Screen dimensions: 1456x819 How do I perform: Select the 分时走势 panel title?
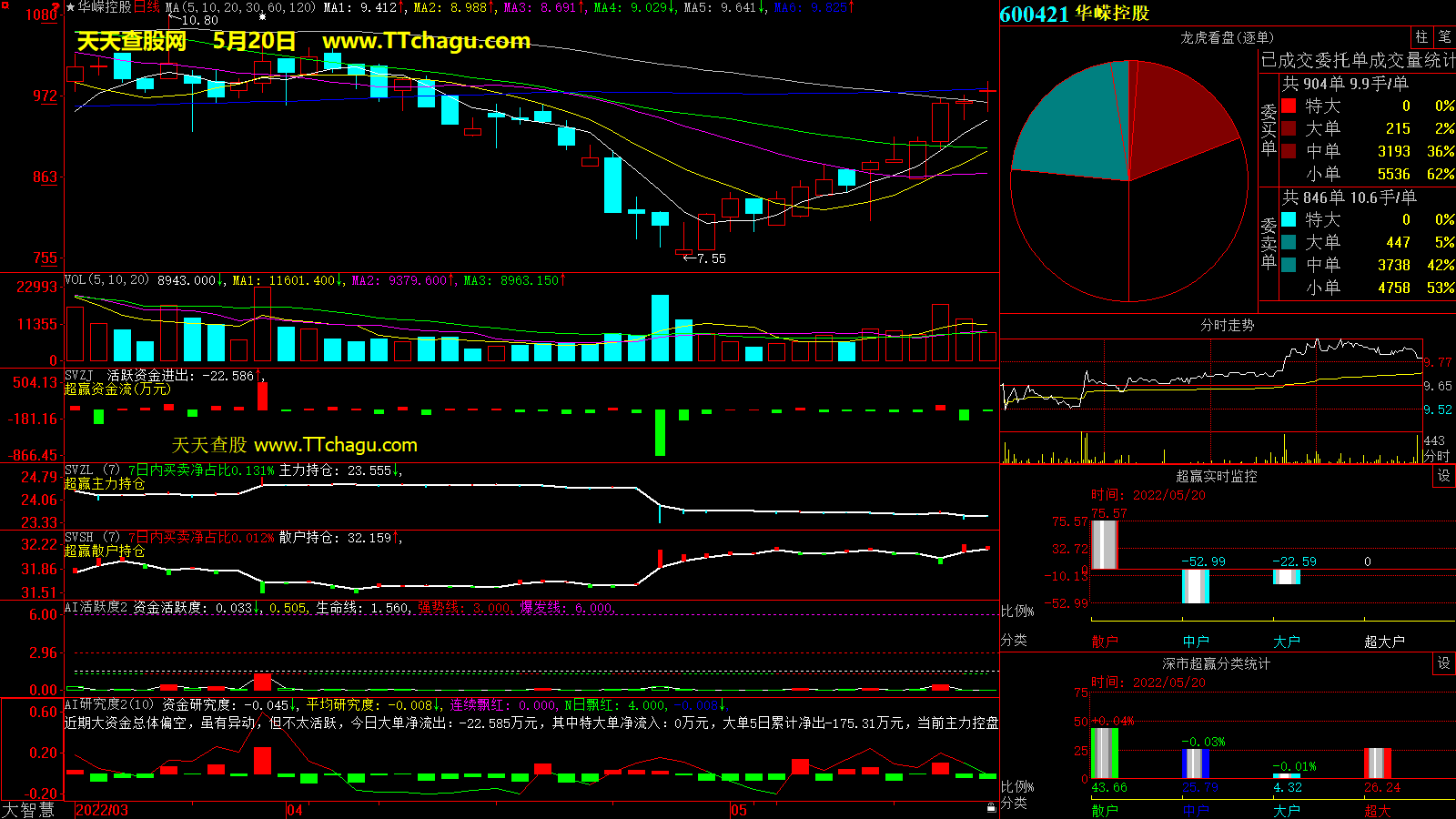1227,325
